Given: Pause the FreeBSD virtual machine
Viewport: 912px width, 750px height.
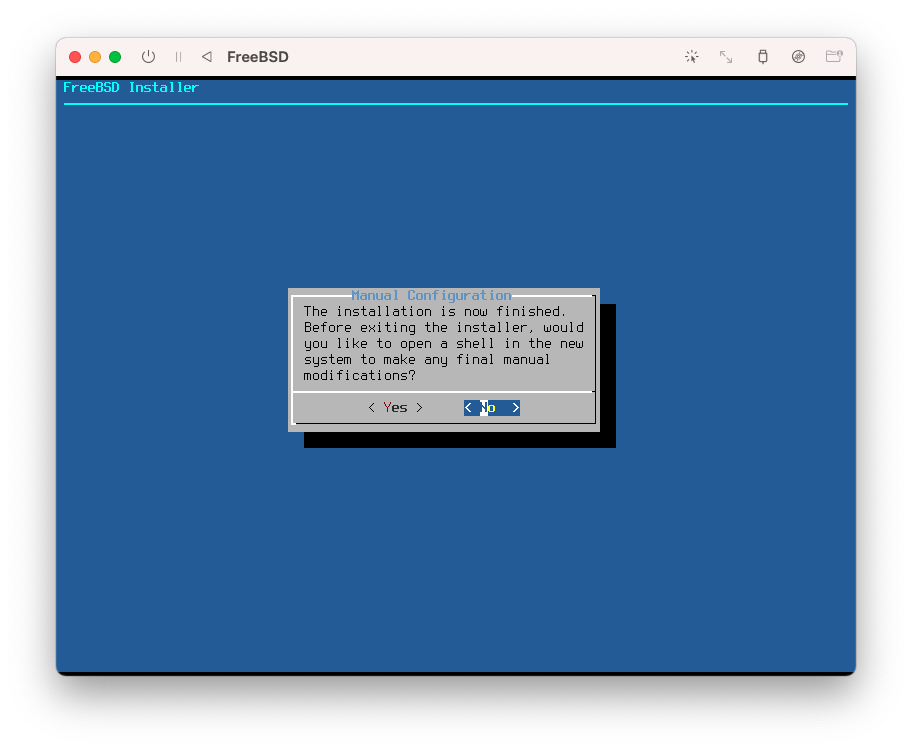Looking at the screenshot, I should (179, 56).
